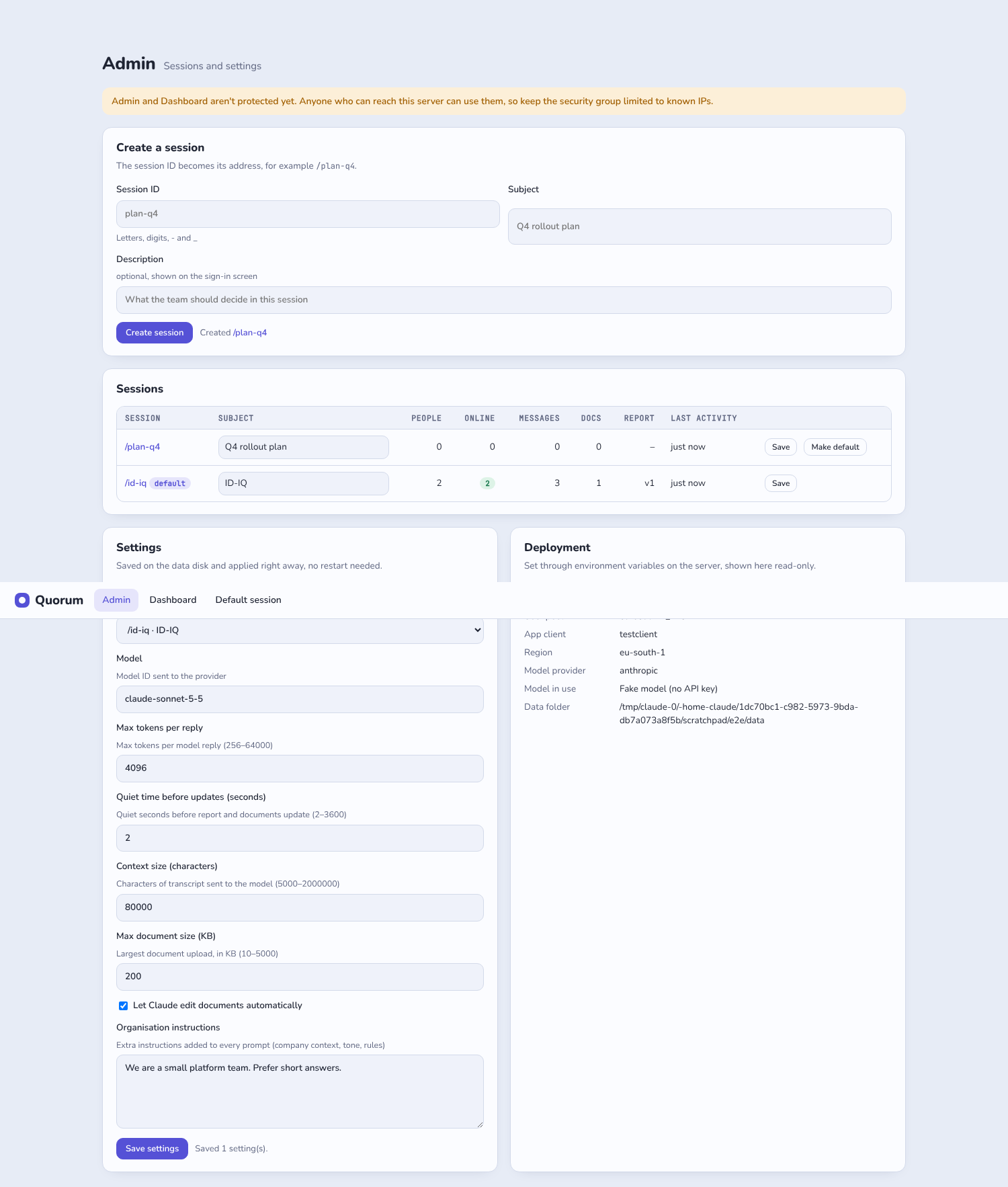Save the /id-iq session row
The image size is (1008, 1187).
point(781,483)
